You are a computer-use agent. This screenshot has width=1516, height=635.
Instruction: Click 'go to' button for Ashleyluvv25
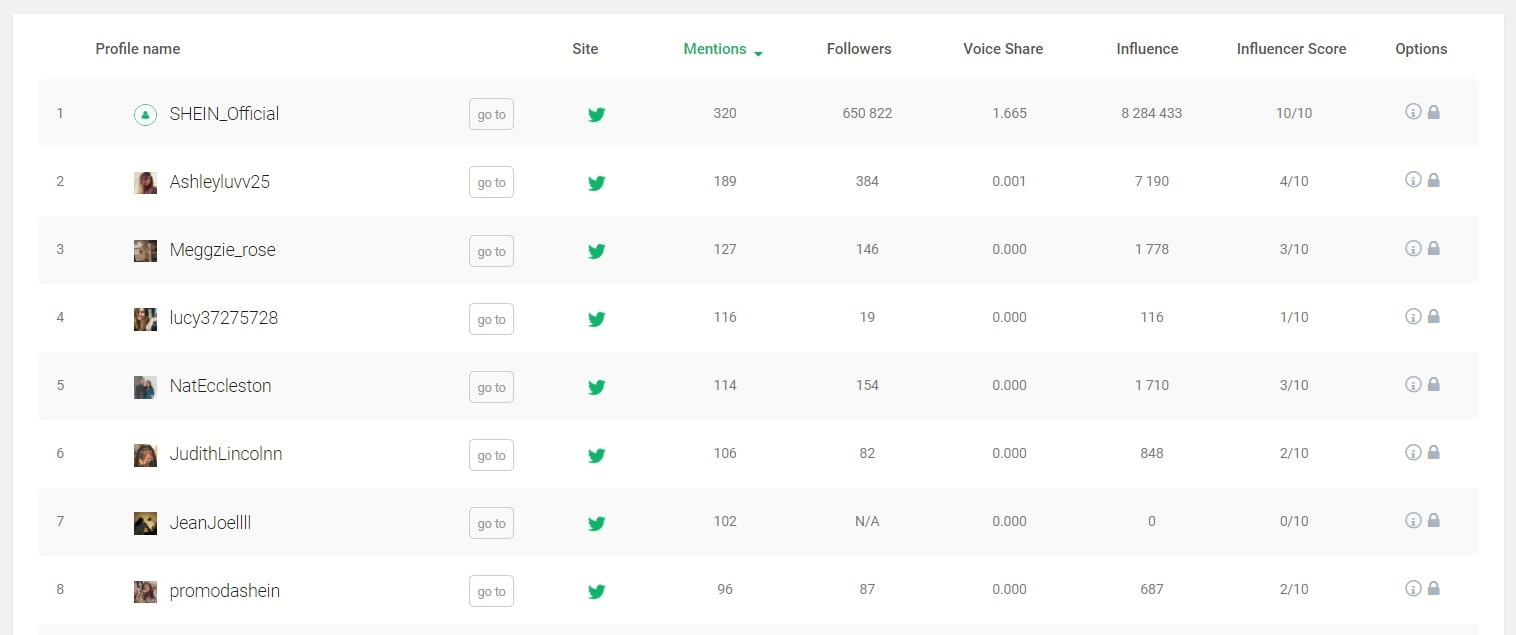pos(491,182)
